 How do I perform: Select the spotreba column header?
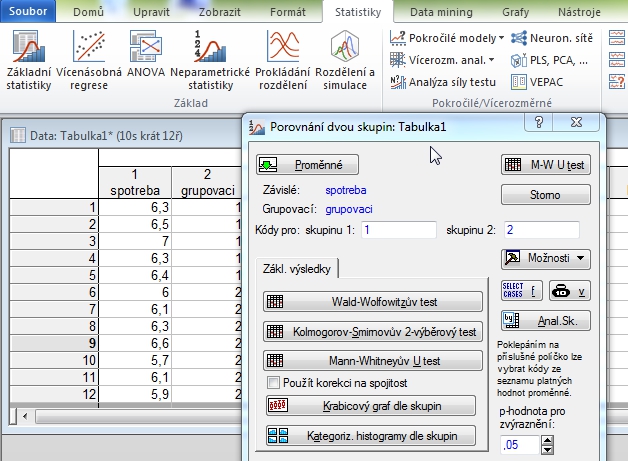click(x=135, y=182)
